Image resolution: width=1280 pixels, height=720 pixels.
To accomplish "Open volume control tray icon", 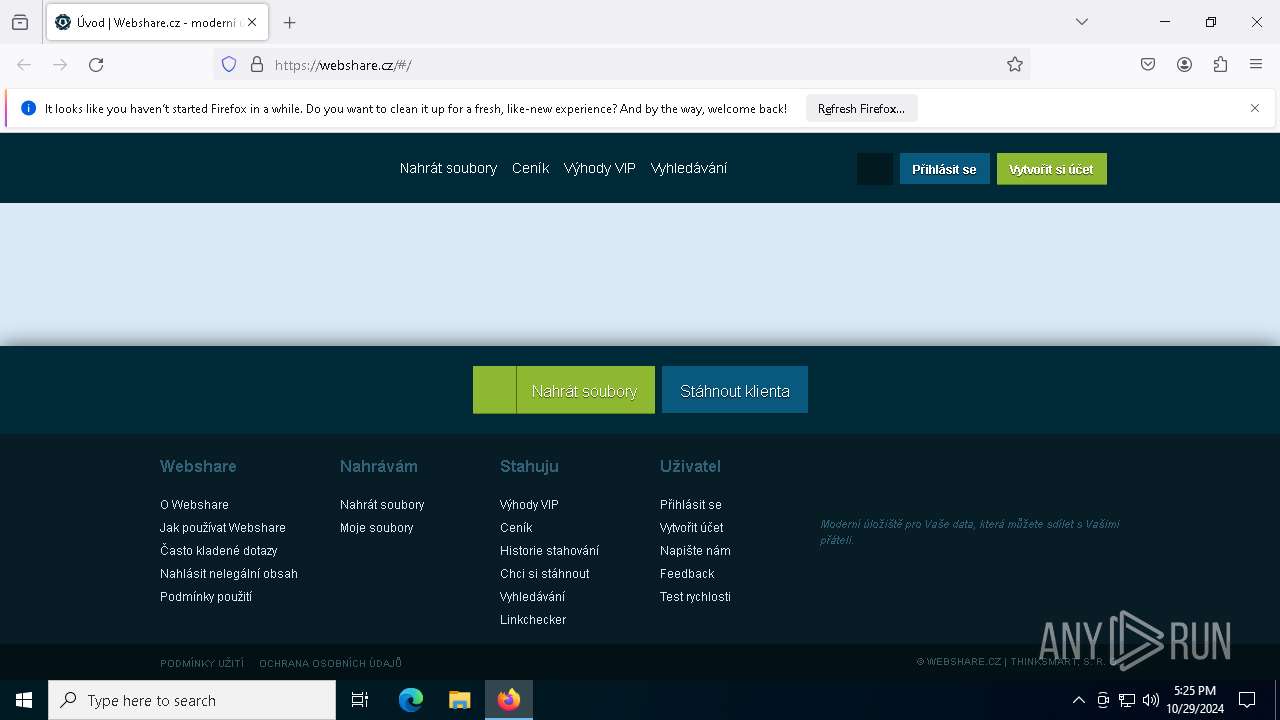I will 1151,700.
